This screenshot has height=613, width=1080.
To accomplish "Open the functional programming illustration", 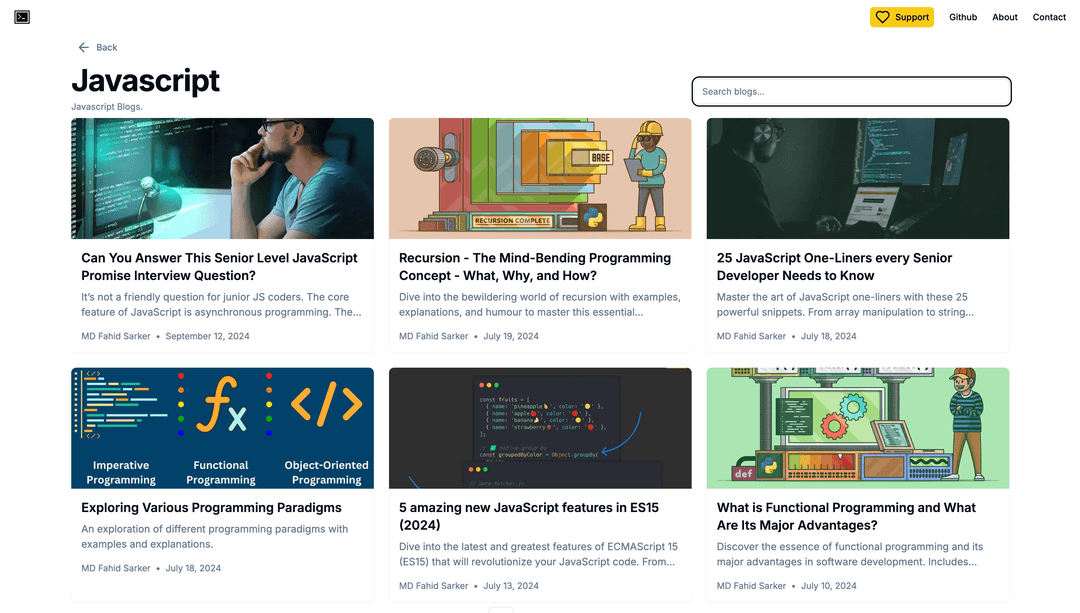I will [857, 428].
